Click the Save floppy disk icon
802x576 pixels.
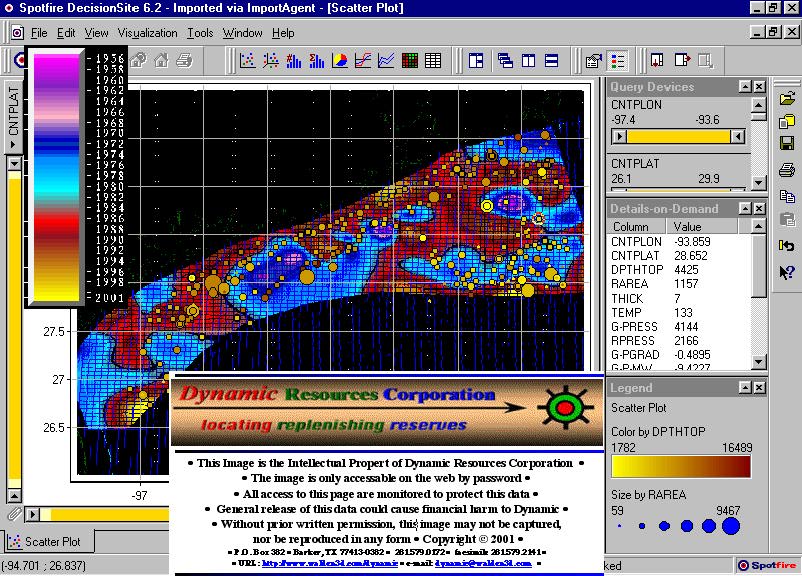(786, 144)
